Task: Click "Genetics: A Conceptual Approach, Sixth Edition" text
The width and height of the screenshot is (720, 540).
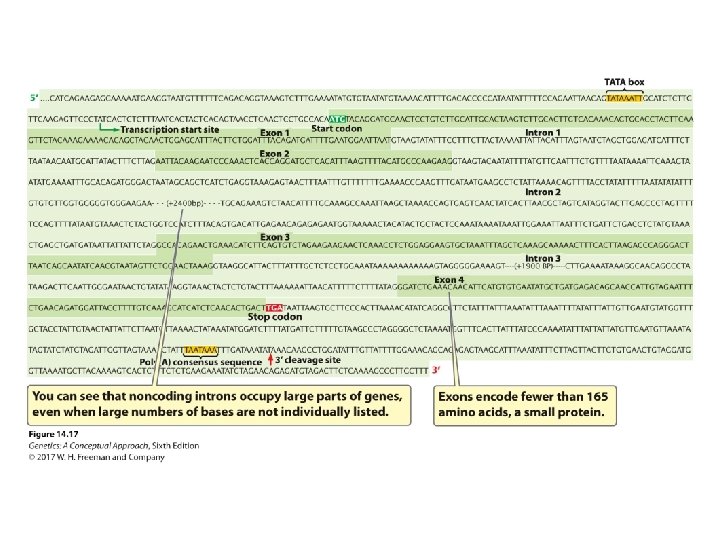Action: pos(114,445)
